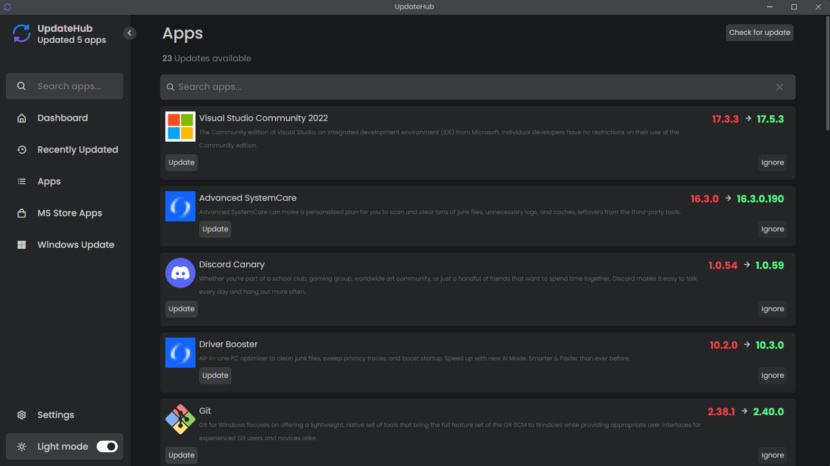The height and width of the screenshot is (466, 830).
Task: Click new version 17.5.3 for Visual Studio
Action: coord(770,119)
